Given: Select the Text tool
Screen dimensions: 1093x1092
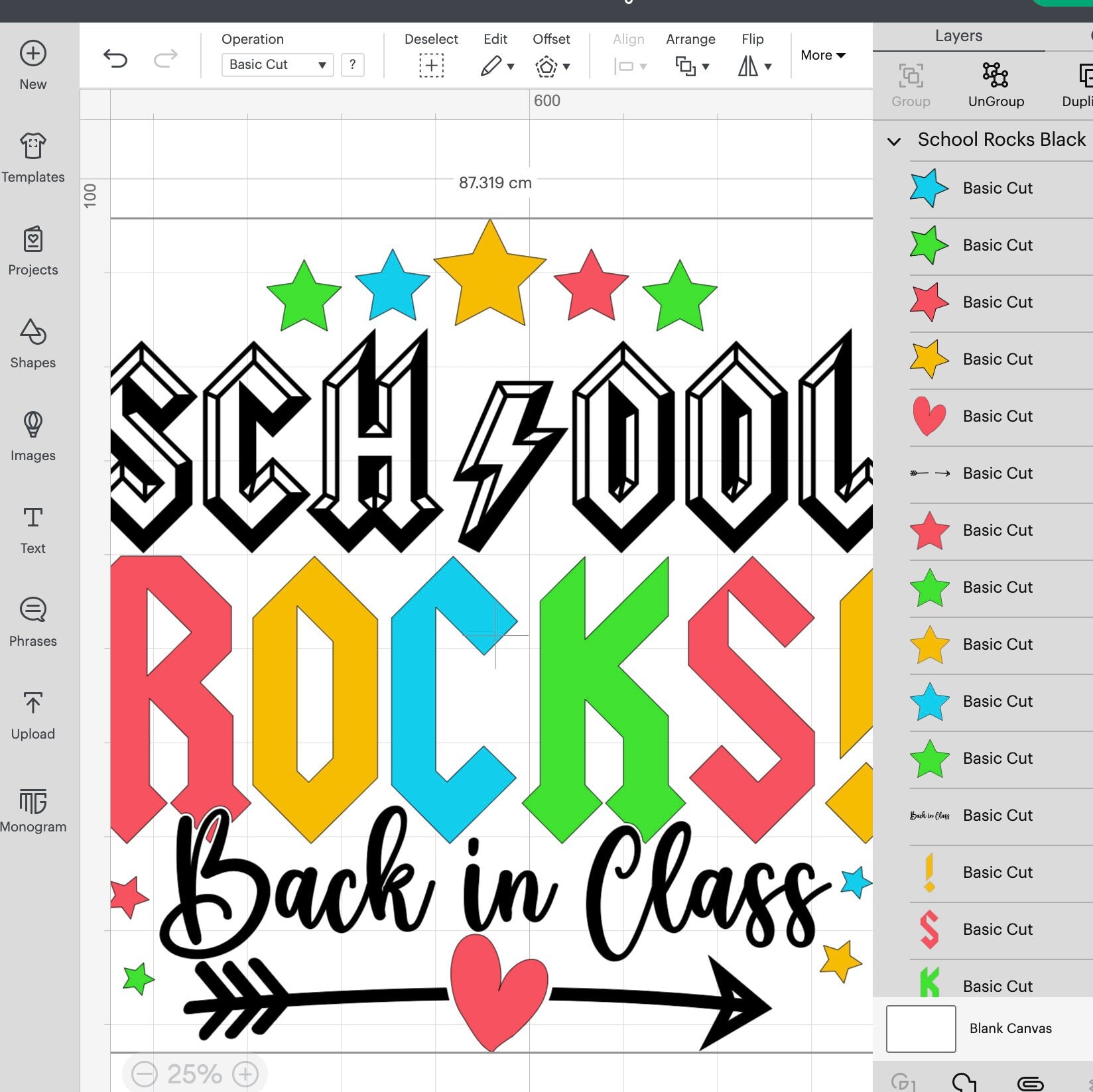Looking at the screenshot, I should click(32, 524).
